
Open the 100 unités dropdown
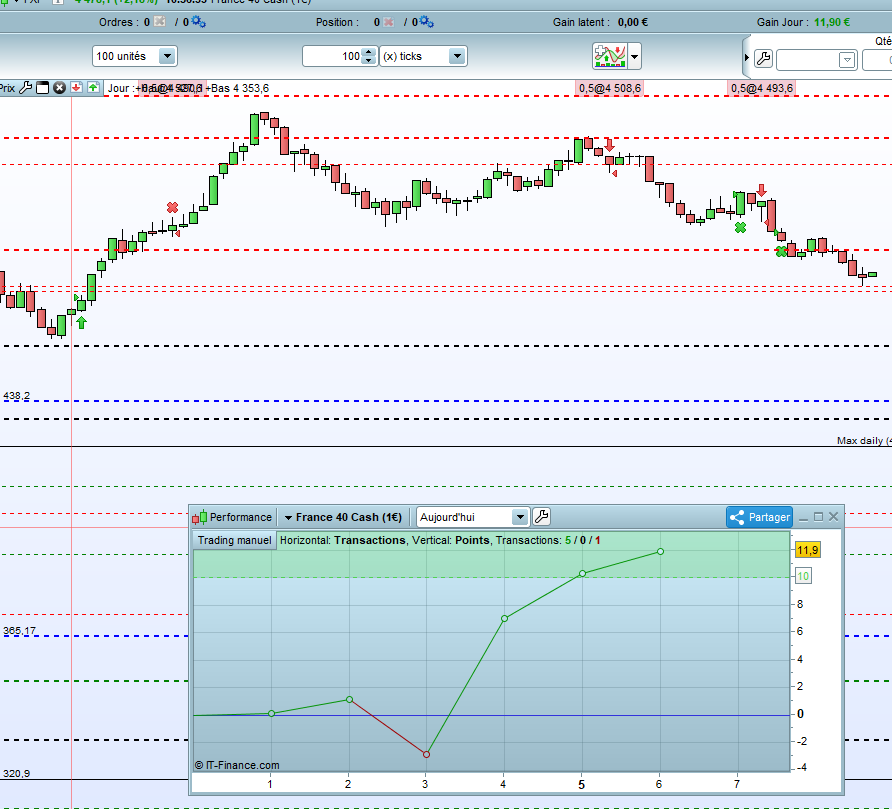167,57
